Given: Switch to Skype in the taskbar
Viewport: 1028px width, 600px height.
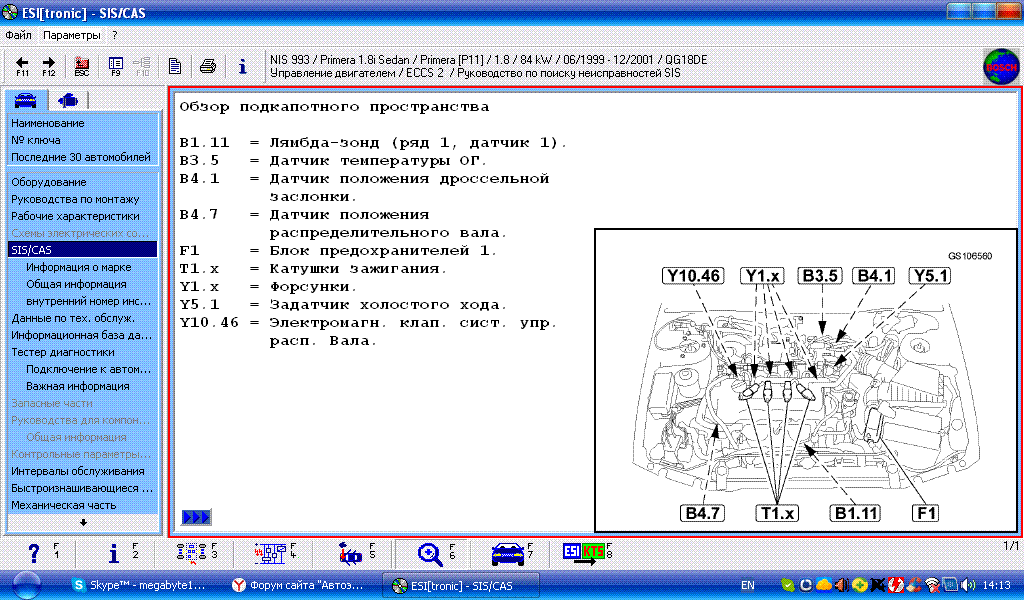Looking at the screenshot, I should [140, 585].
